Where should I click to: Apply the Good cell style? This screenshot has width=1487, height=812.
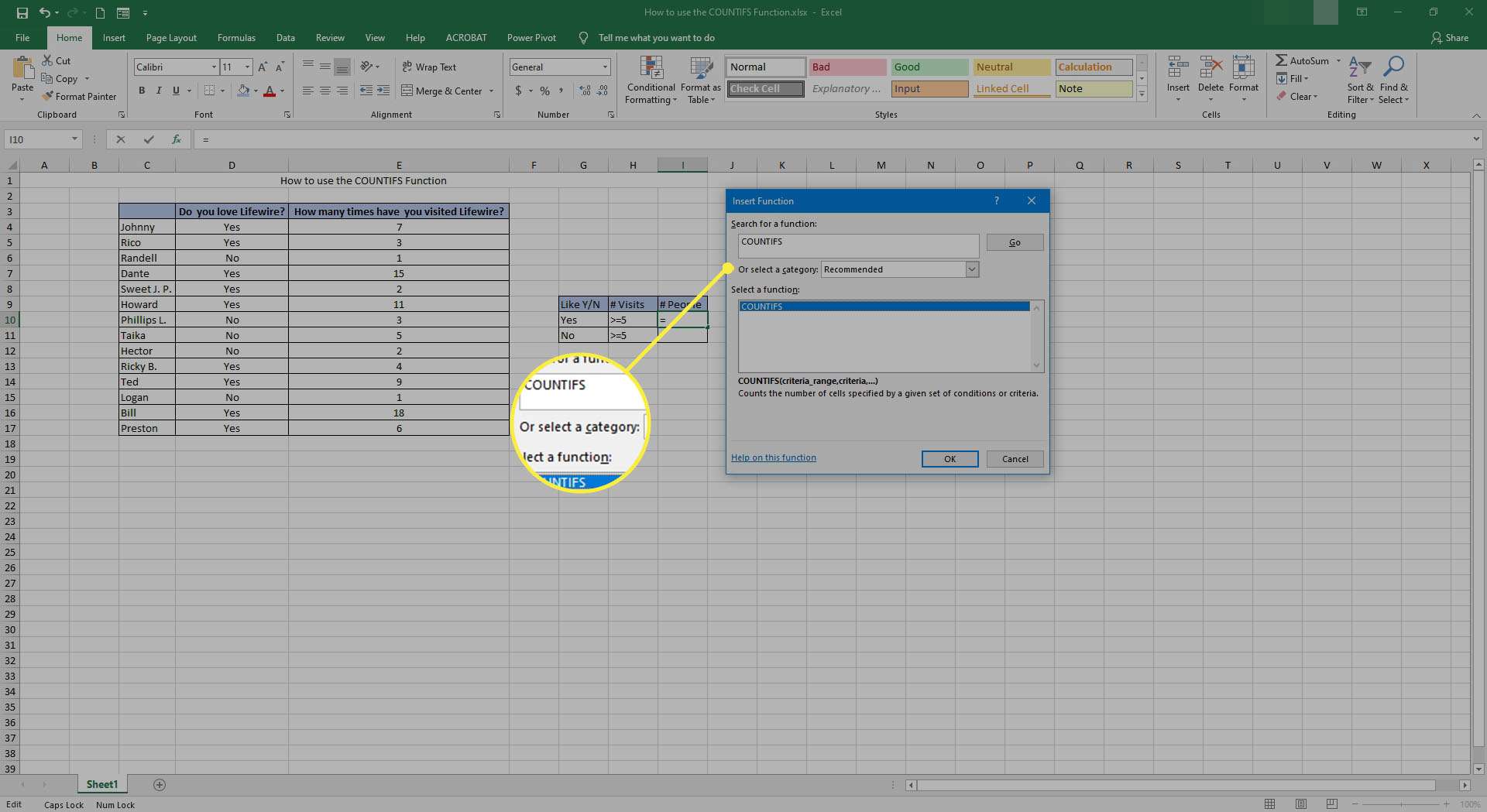tap(929, 67)
